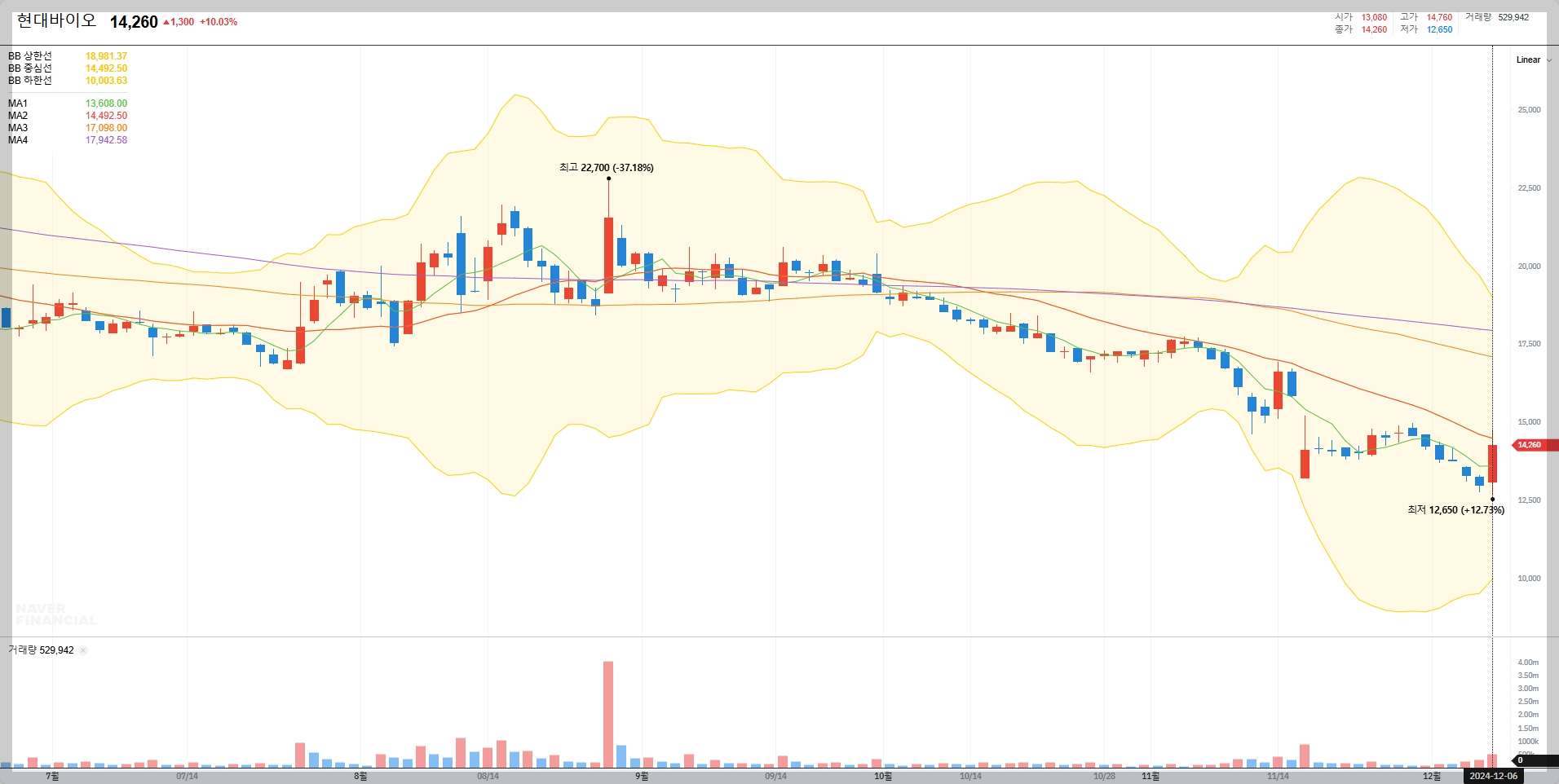Click the current price 14,260 in header

coord(134,22)
